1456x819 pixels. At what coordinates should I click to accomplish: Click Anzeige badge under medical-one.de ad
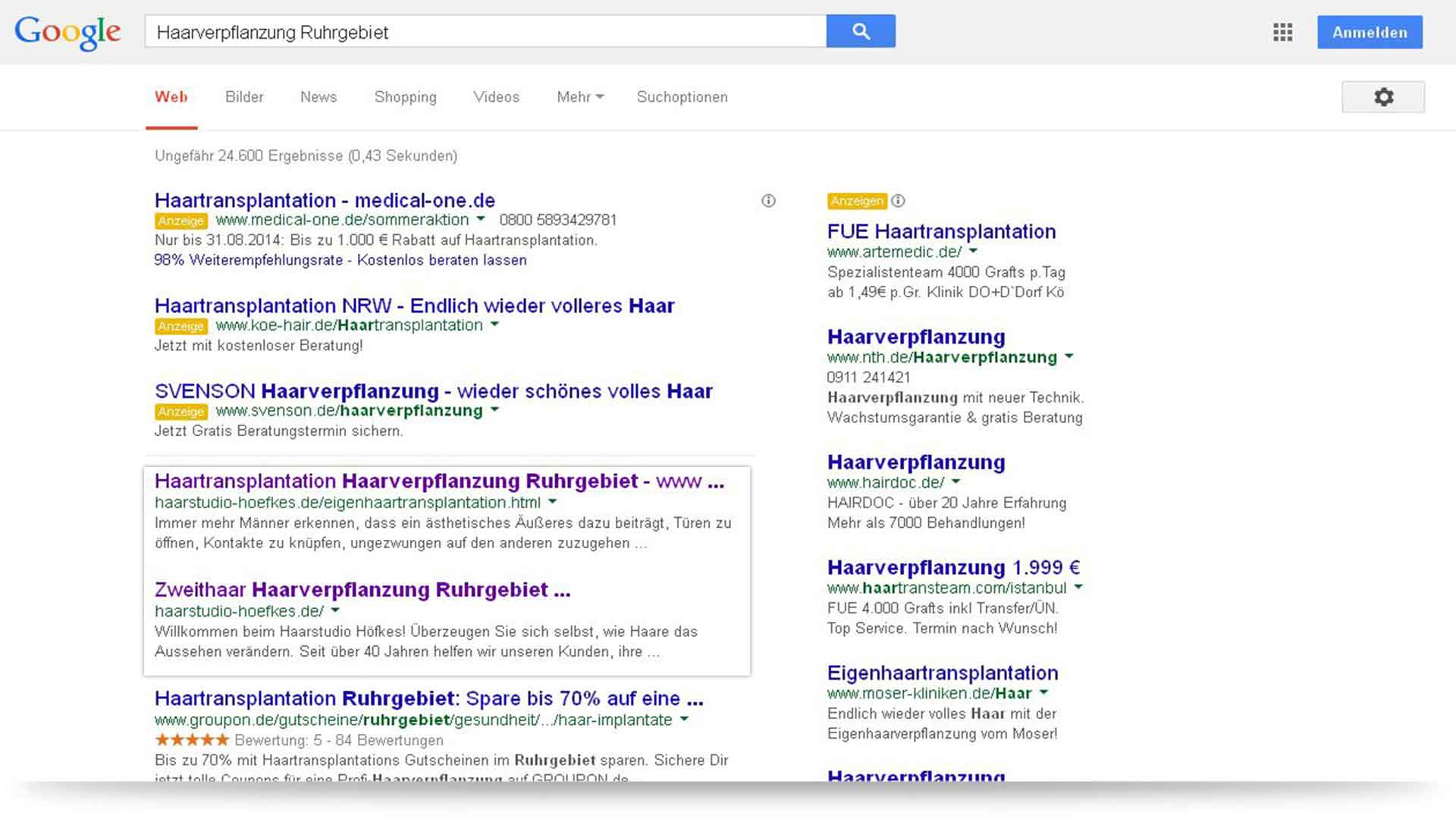[x=181, y=221]
